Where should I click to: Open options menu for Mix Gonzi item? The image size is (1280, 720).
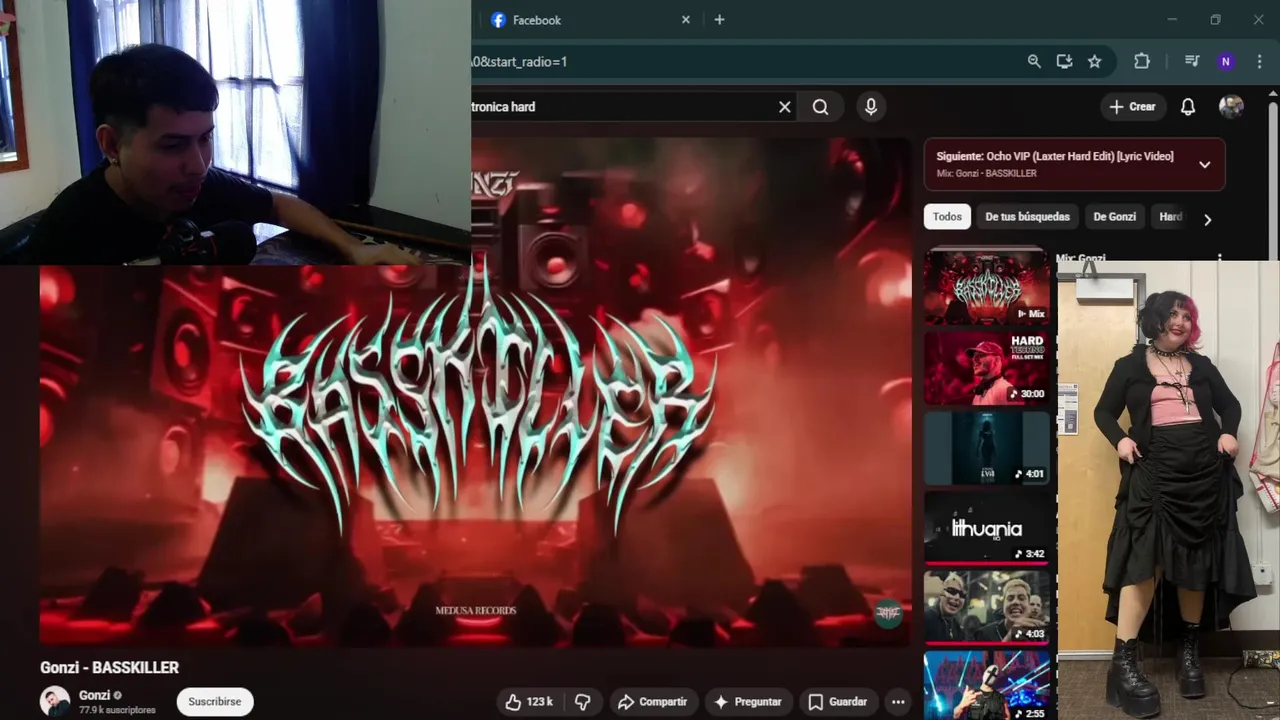(1219, 258)
